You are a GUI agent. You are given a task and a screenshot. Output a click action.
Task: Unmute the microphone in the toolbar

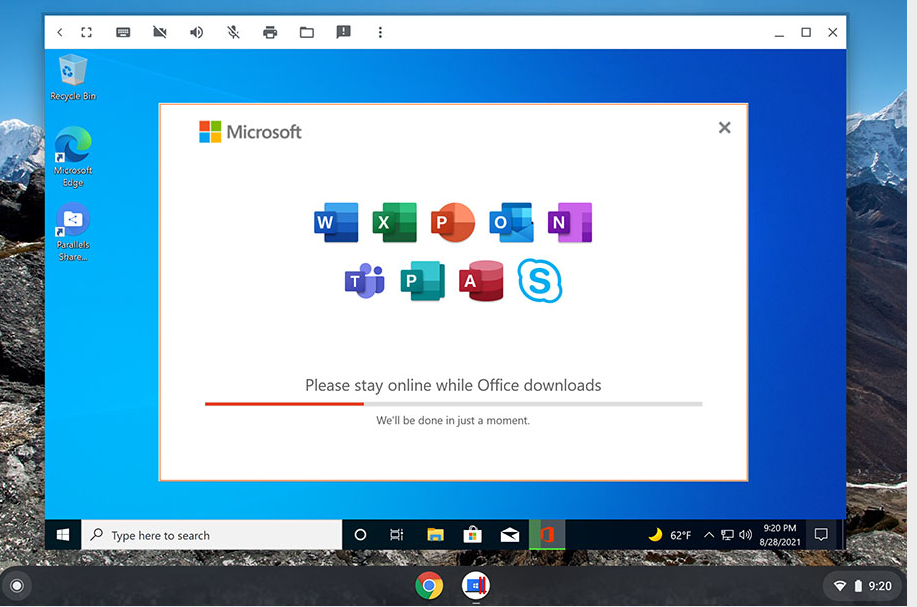click(x=233, y=32)
